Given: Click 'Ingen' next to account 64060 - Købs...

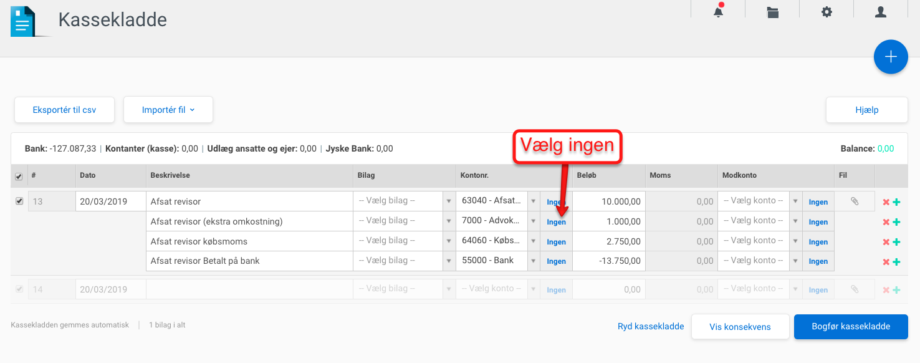Looking at the screenshot, I should (556, 242).
